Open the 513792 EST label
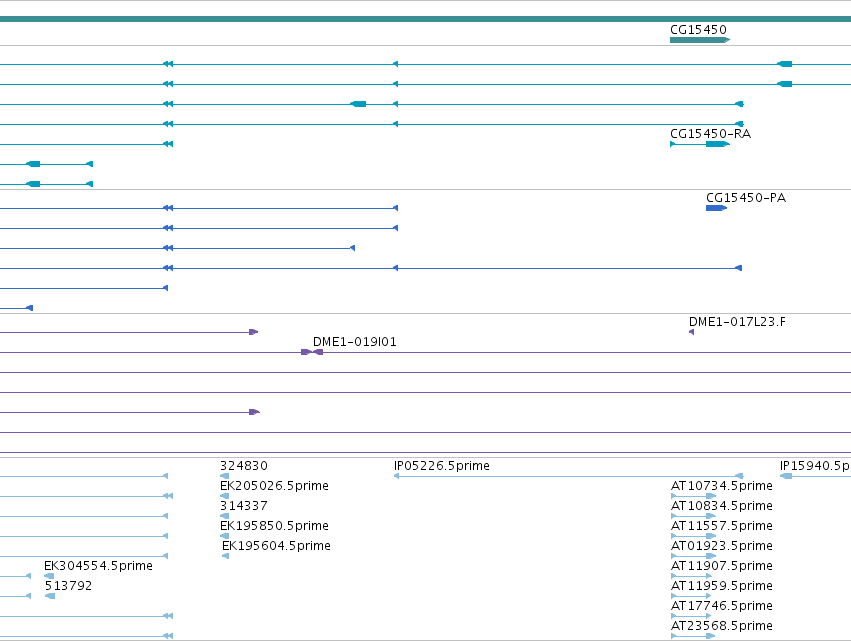Viewport: 851px width, 641px height. [x=68, y=586]
